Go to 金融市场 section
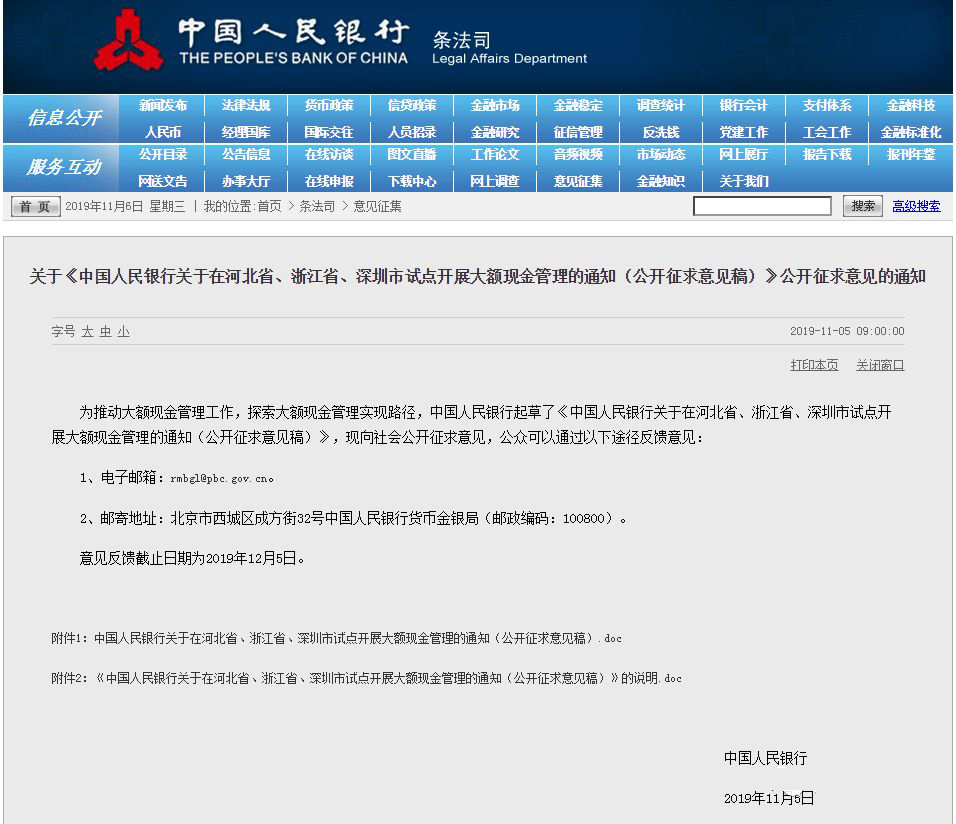 point(494,106)
